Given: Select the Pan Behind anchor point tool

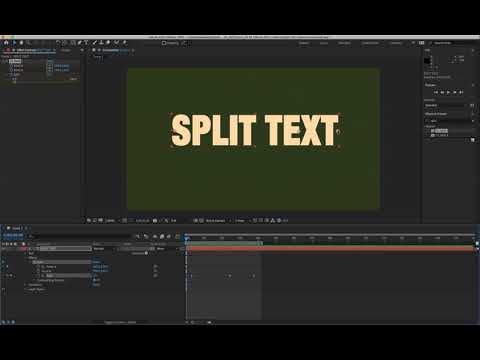Looking at the screenshot, I should coord(65,43).
